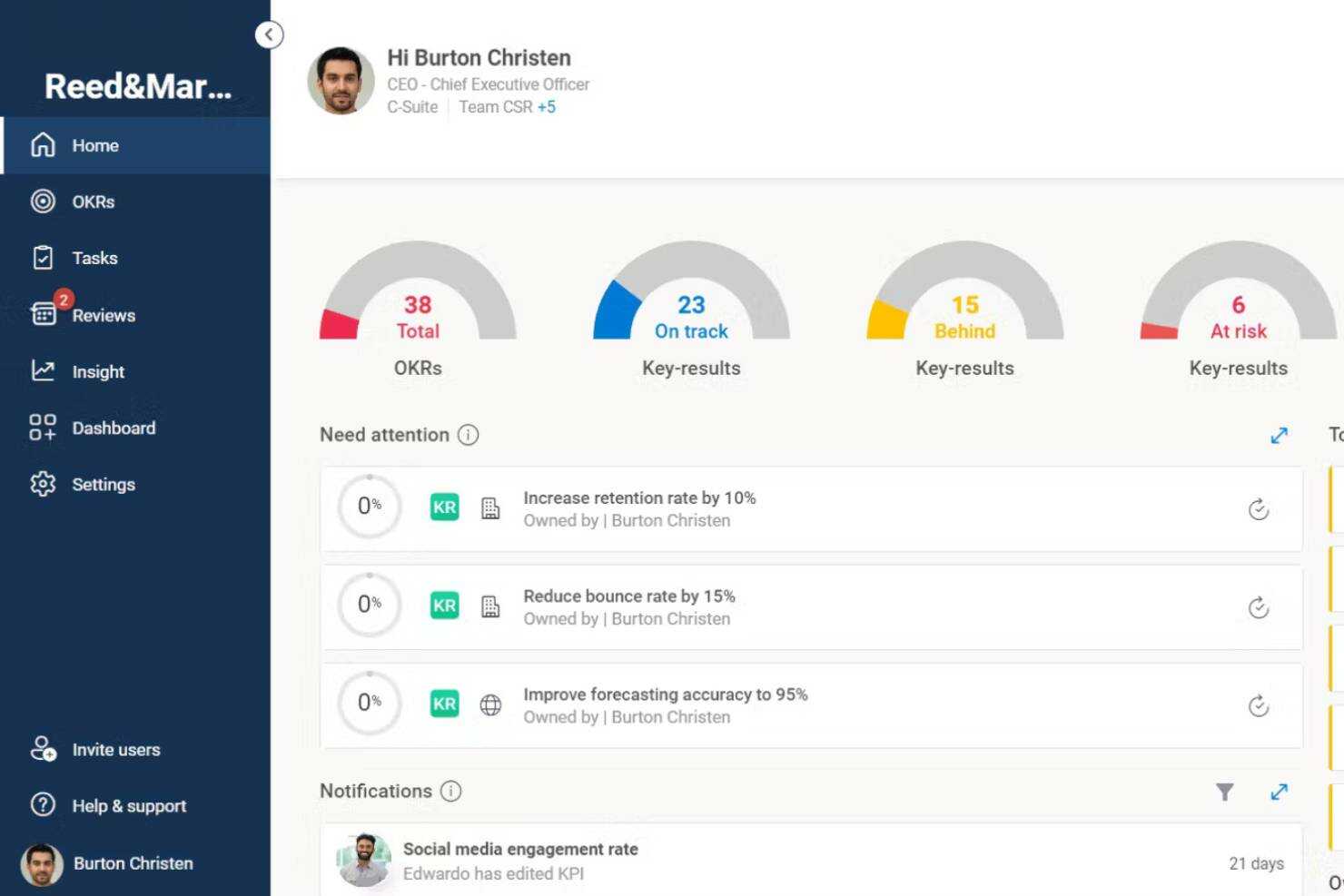Open Burton Christen profile at sidebar bottom
The height and width of the screenshot is (896, 1344).
[x=133, y=863]
